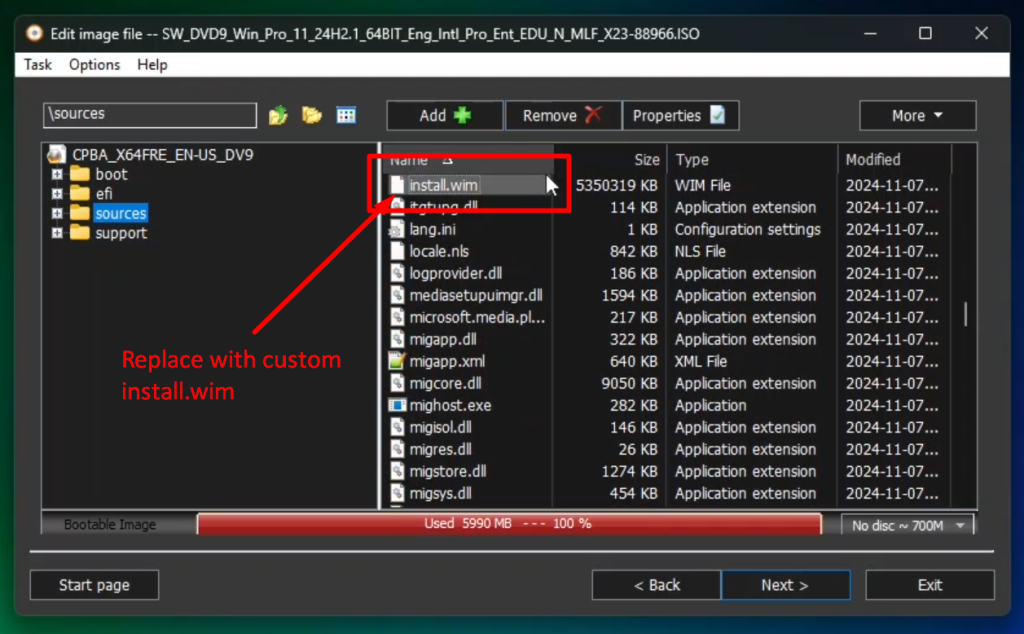Click the Add button

pyautogui.click(x=445, y=116)
